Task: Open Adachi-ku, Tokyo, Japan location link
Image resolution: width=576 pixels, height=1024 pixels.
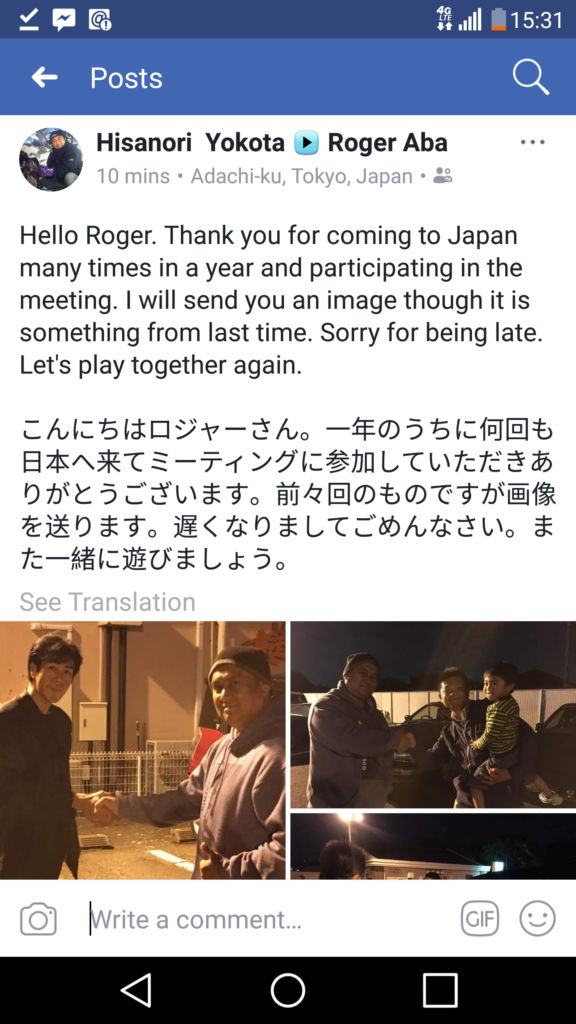Action: click(301, 176)
